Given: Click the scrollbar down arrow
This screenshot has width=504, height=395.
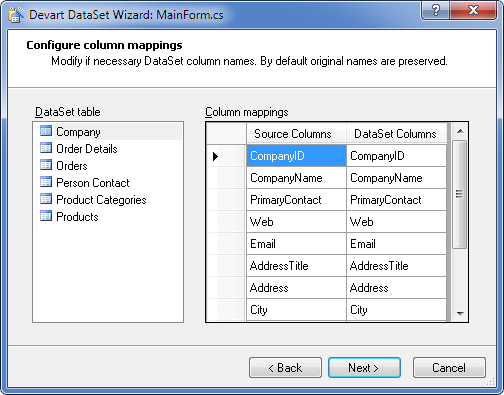Looking at the screenshot, I should [x=460, y=313].
